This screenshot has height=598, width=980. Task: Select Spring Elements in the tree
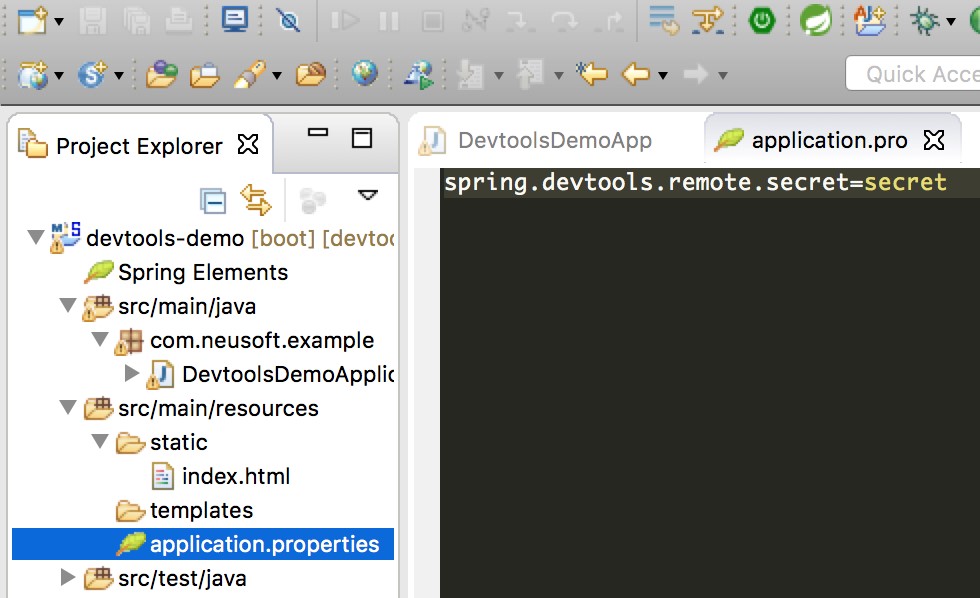pyautogui.click(x=203, y=272)
